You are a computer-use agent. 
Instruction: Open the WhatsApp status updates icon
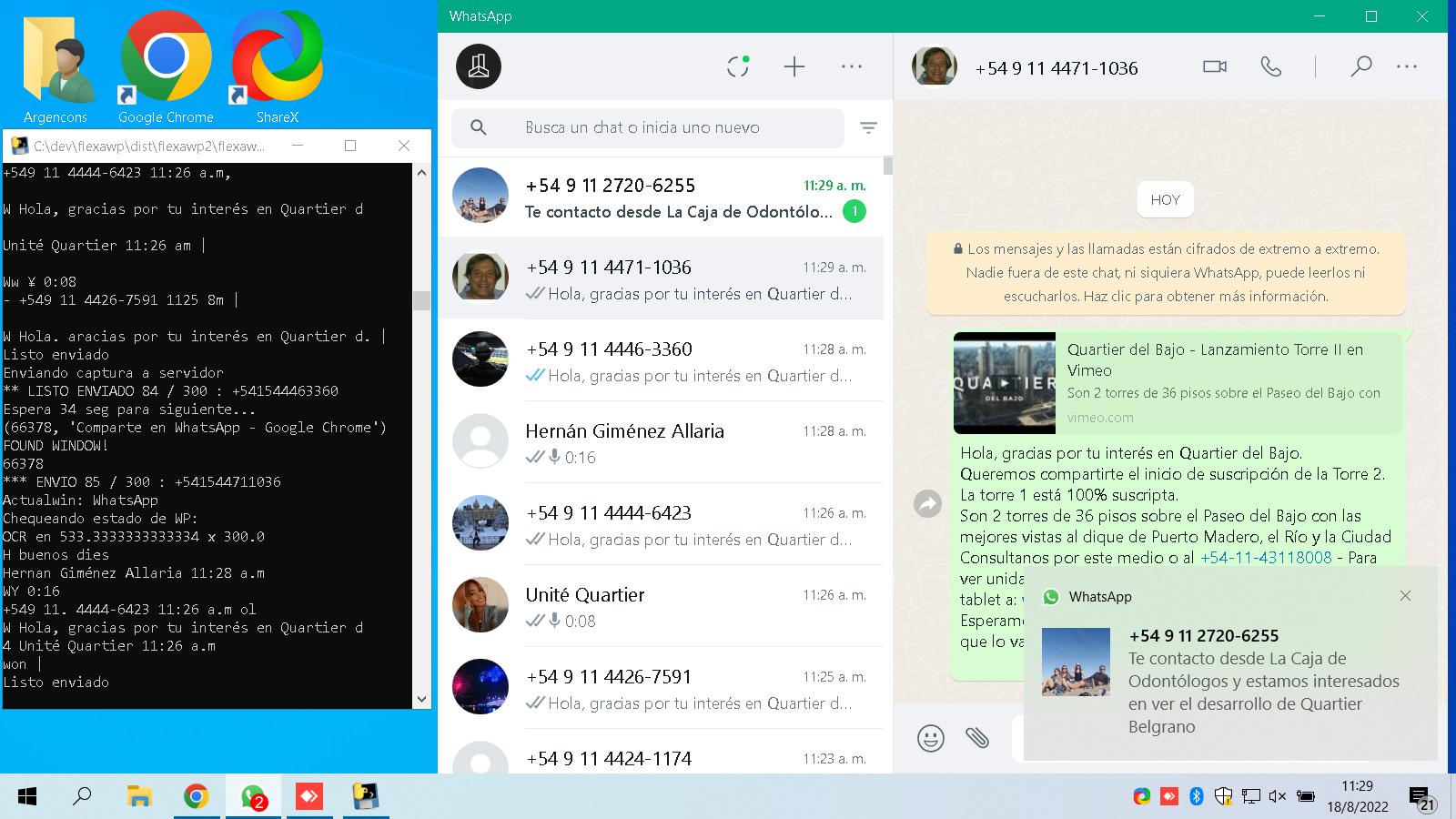[738, 66]
